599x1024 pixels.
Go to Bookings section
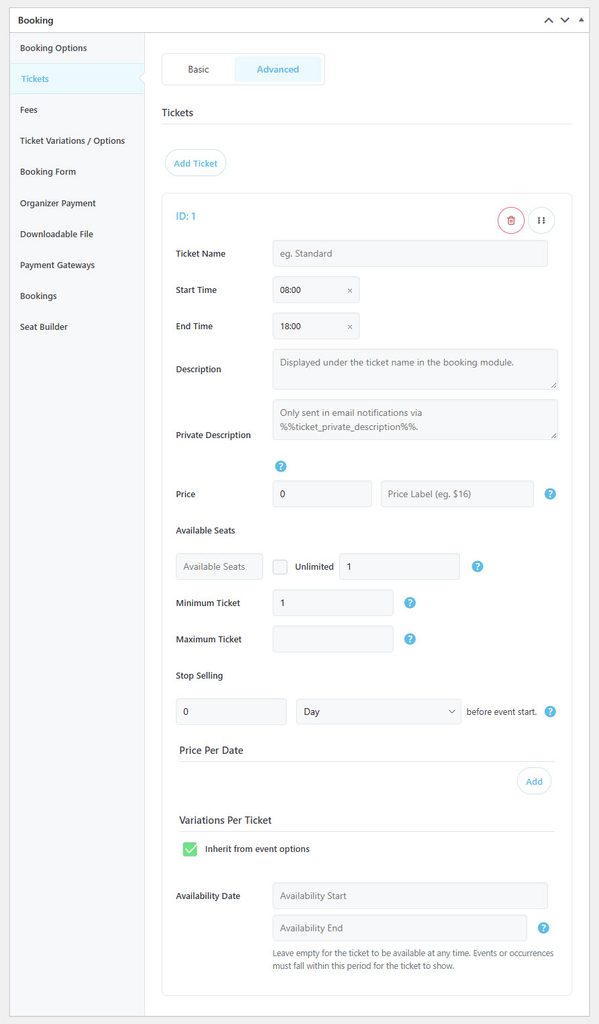pos(77,296)
